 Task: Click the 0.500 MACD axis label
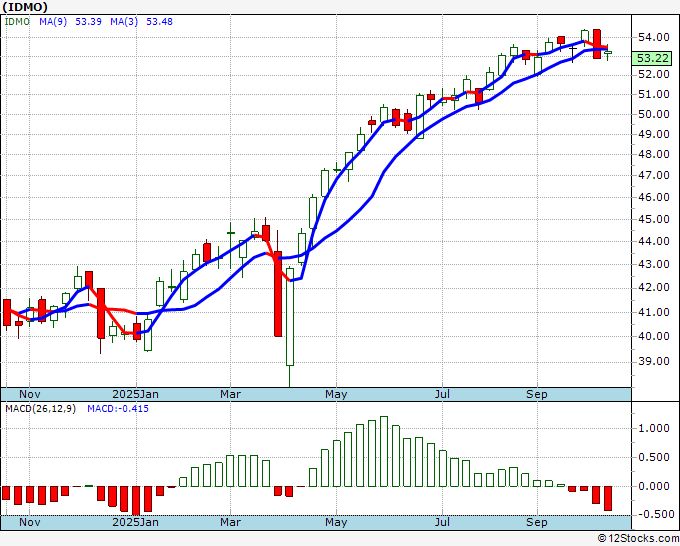pyautogui.click(x=654, y=458)
